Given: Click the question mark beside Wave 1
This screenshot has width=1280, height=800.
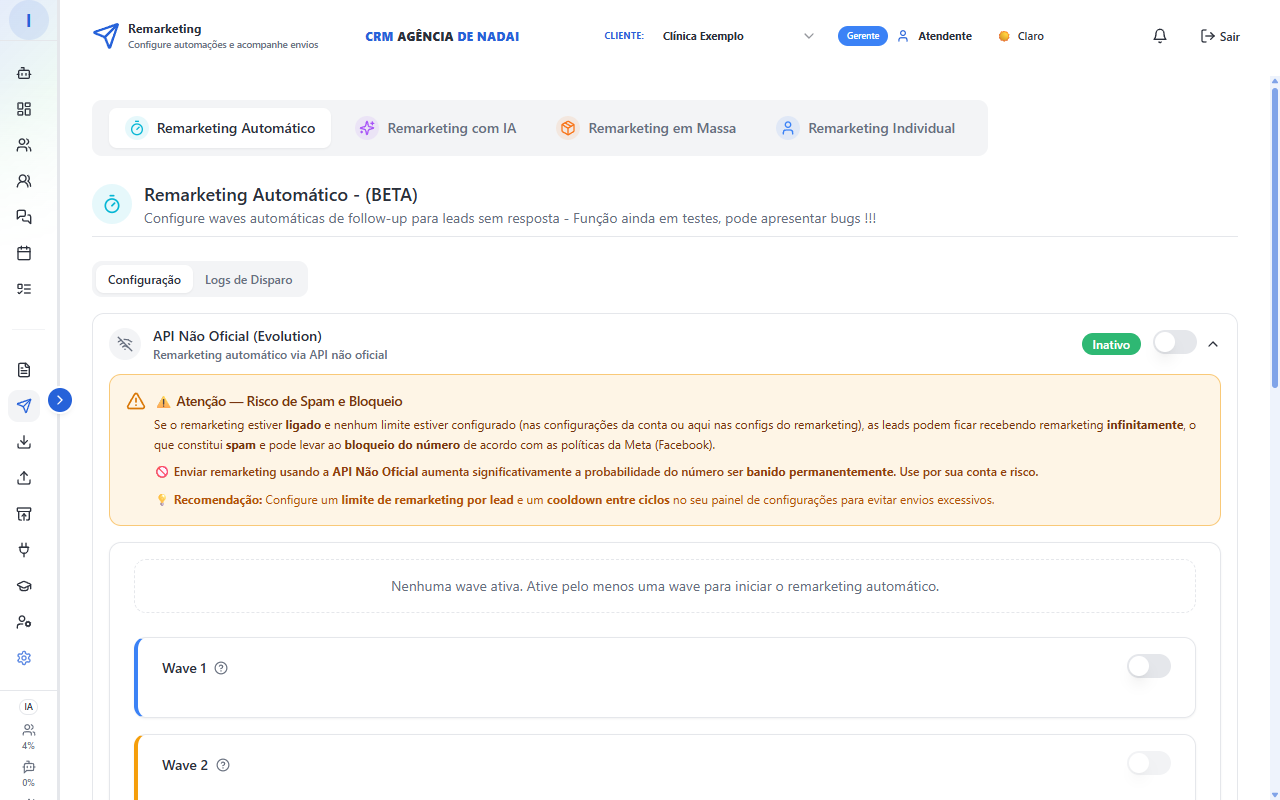Looking at the screenshot, I should [221, 668].
